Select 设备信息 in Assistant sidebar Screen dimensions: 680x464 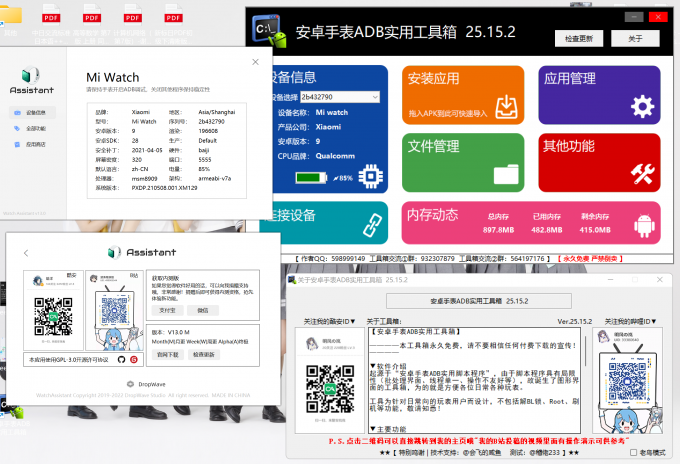(33, 113)
